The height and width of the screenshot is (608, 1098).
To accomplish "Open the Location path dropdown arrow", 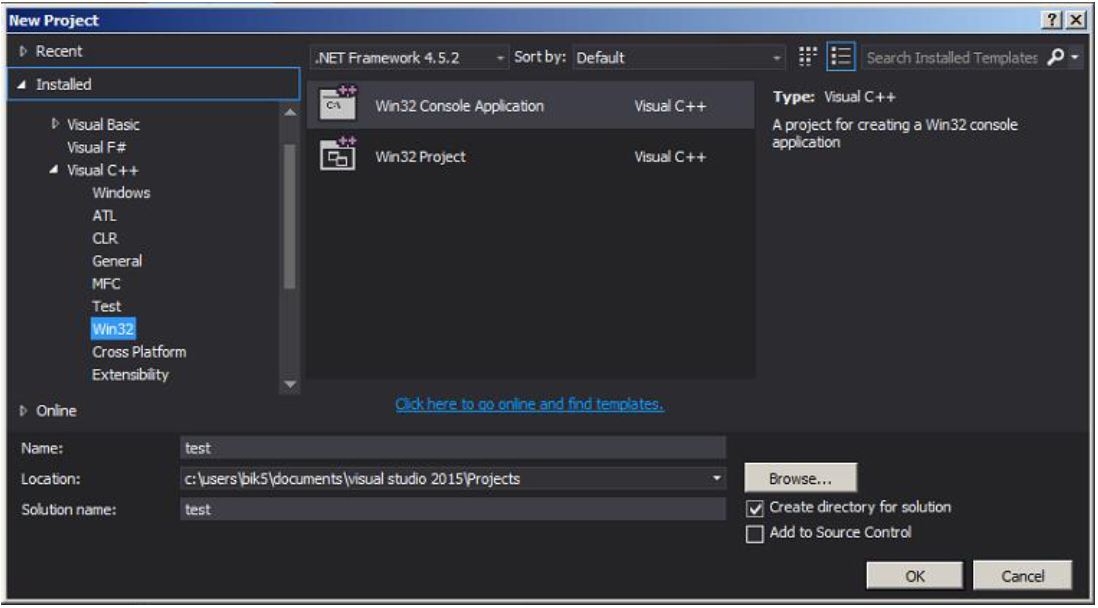I will coord(716,478).
